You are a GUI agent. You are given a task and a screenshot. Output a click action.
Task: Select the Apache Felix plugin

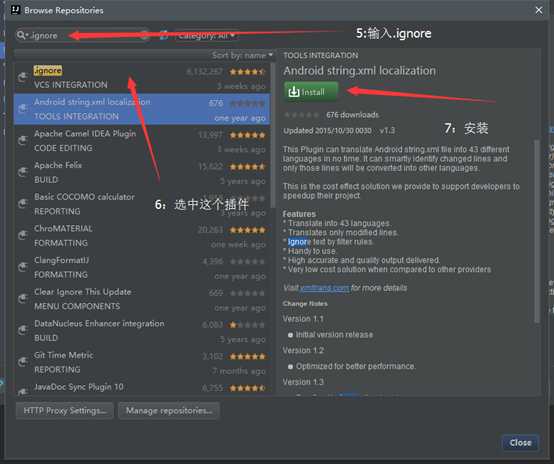(142, 172)
